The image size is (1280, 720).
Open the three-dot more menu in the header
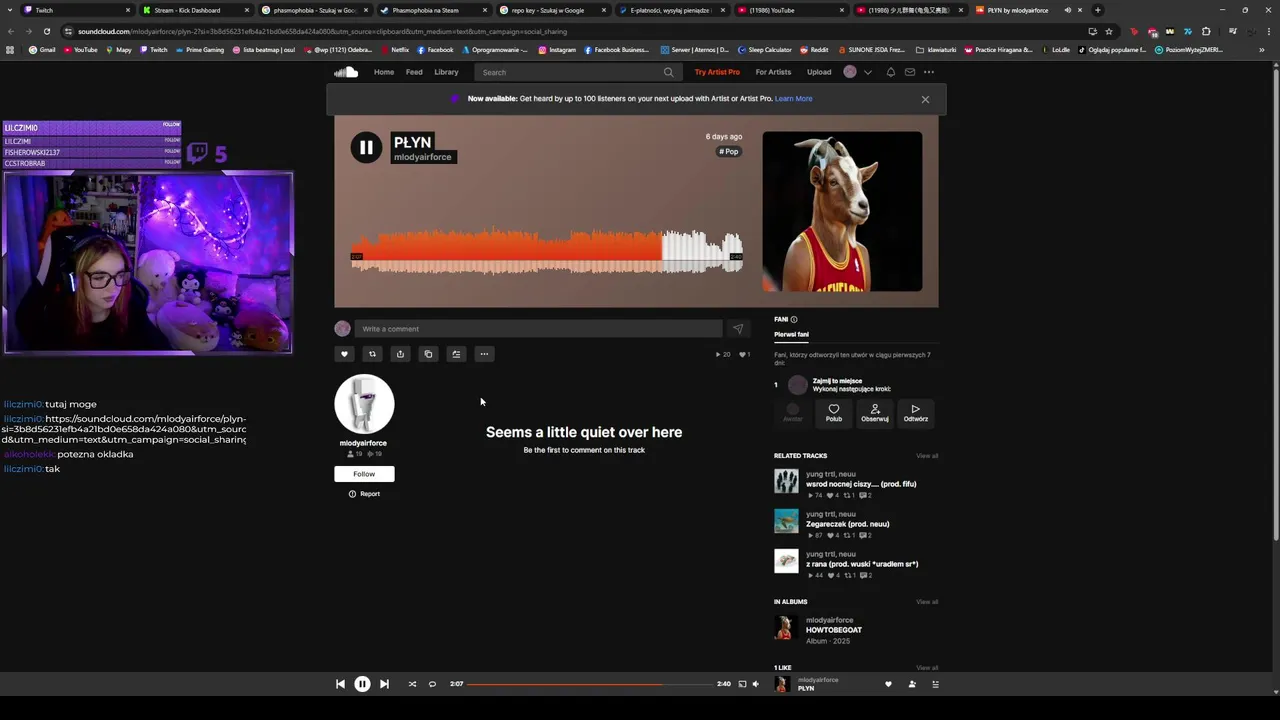point(929,72)
